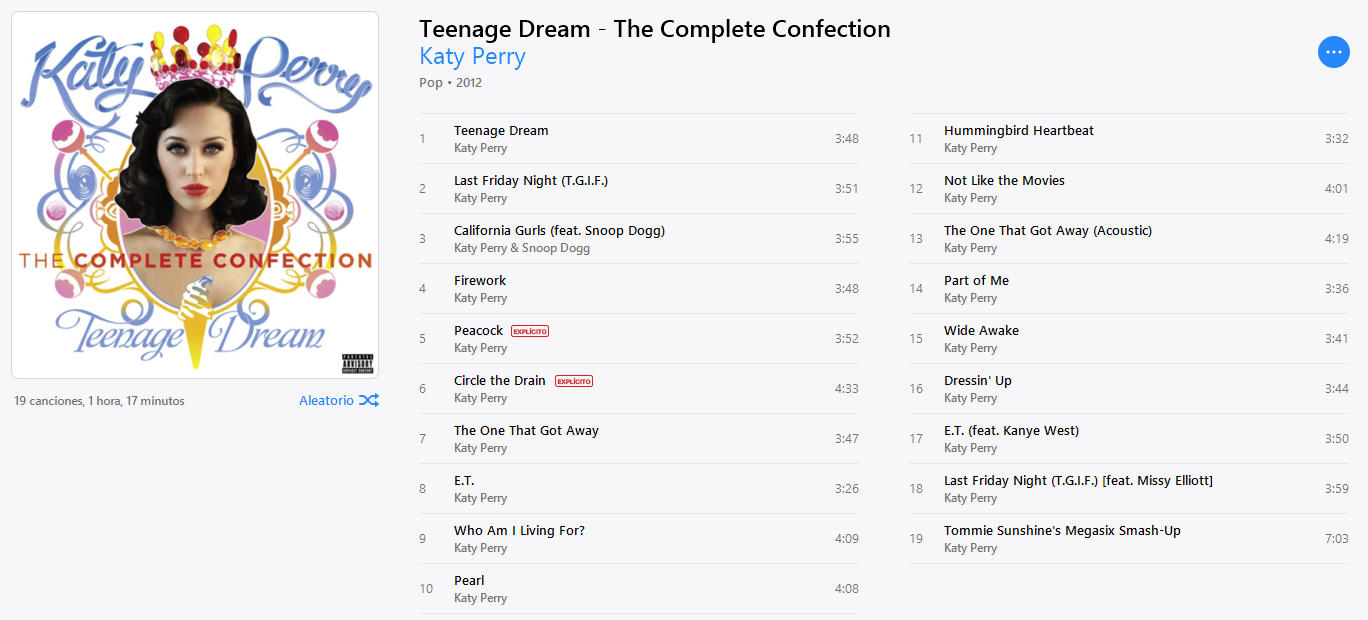The width and height of the screenshot is (1368, 620).
Task: Select Last Friday Night featuring Missy Elliott
Action: (x=1129, y=489)
